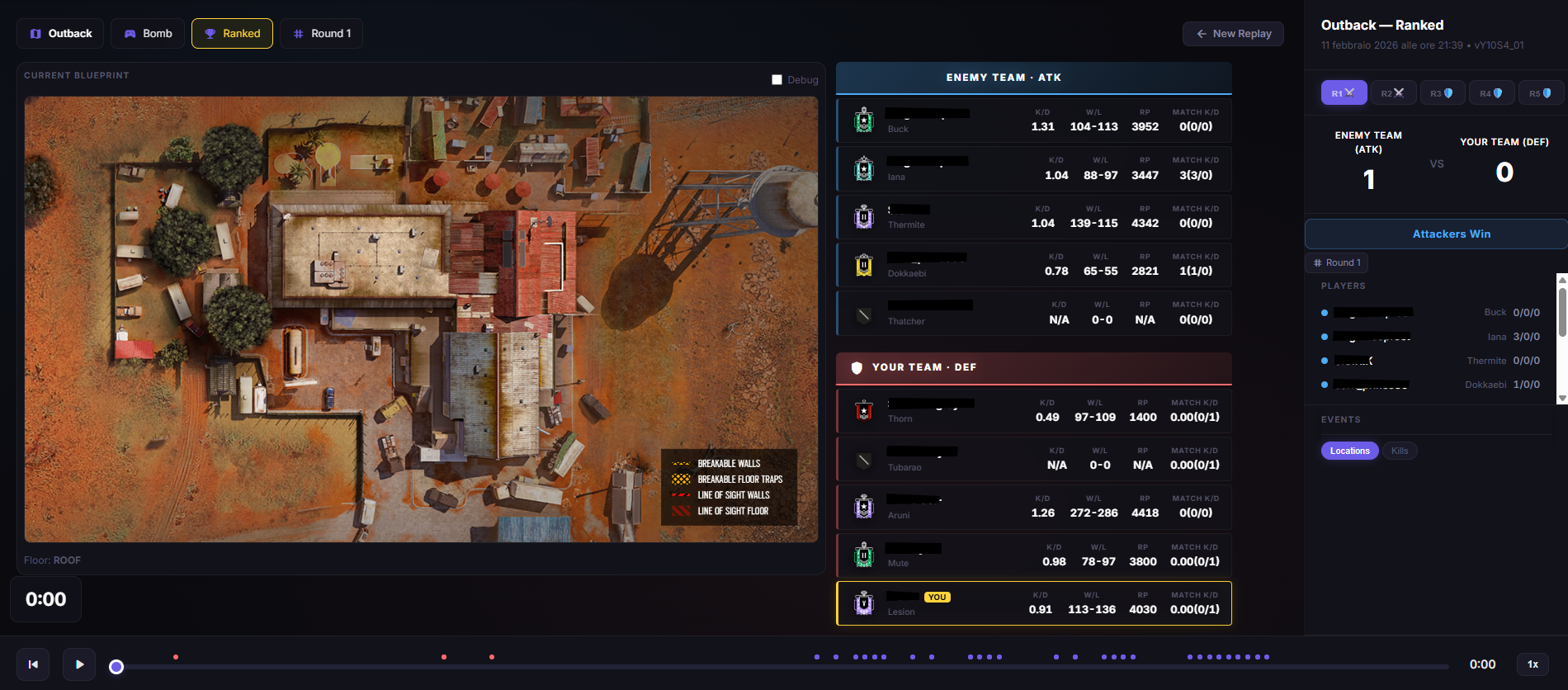Open a New Replay

(x=1233, y=34)
